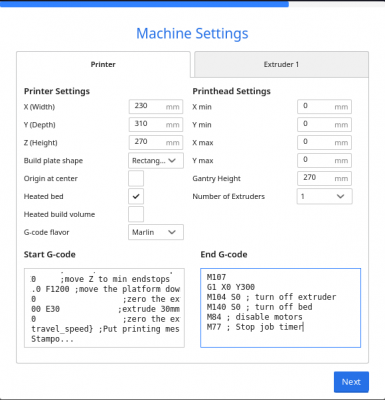Screen dimensions: 385x400
Task: Edit the Y (Depth) value field
Action: point(156,124)
